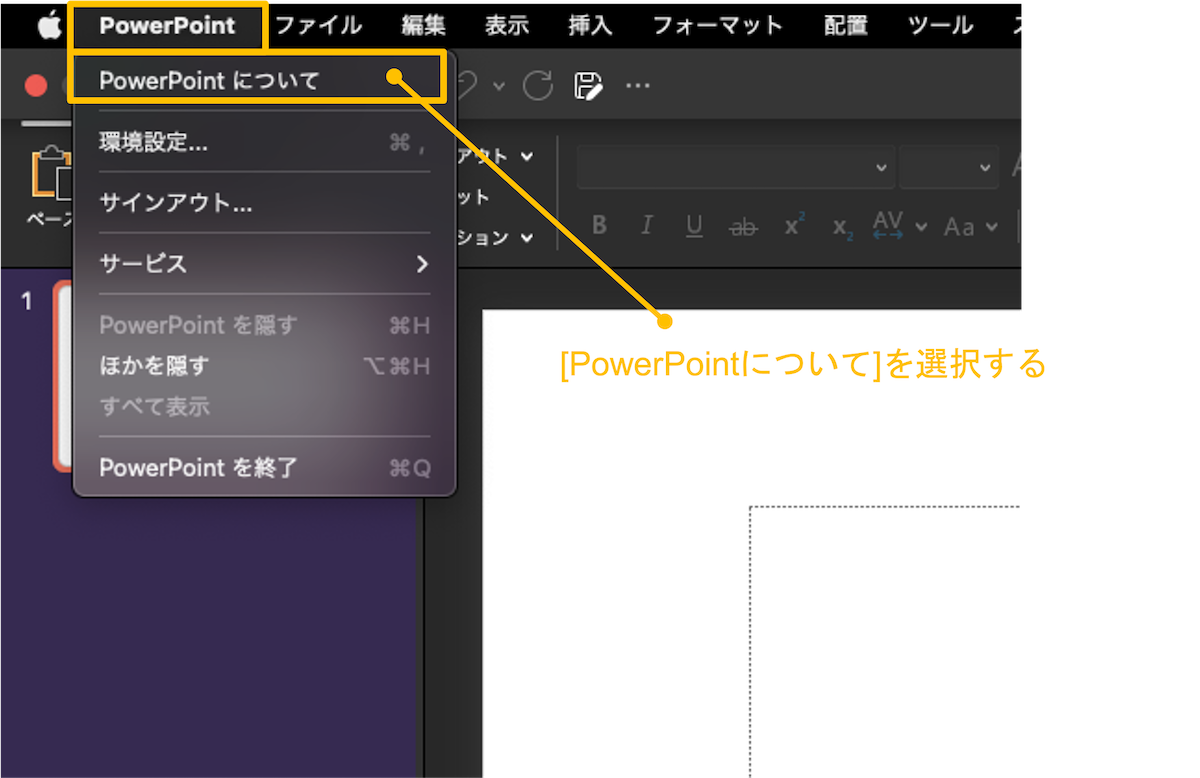Open character spacing (AV) options
This screenshot has height=778, width=1200.
pos(888,224)
